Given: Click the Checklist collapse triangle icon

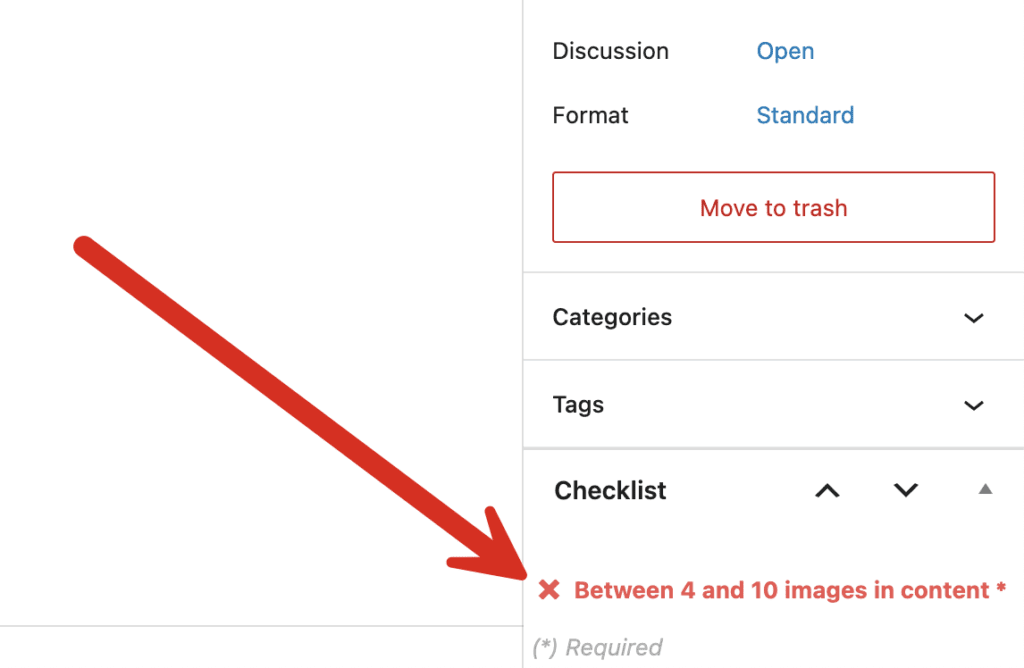Looking at the screenshot, I should point(984,489).
